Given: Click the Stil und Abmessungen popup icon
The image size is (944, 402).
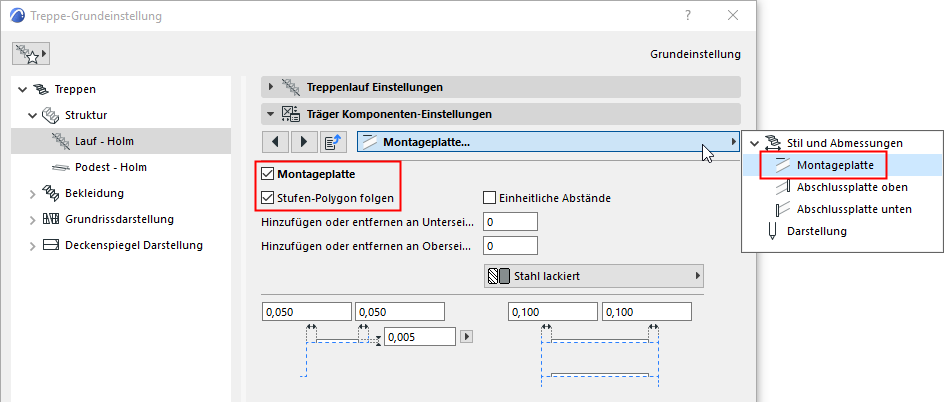Looking at the screenshot, I should click(x=772, y=143).
